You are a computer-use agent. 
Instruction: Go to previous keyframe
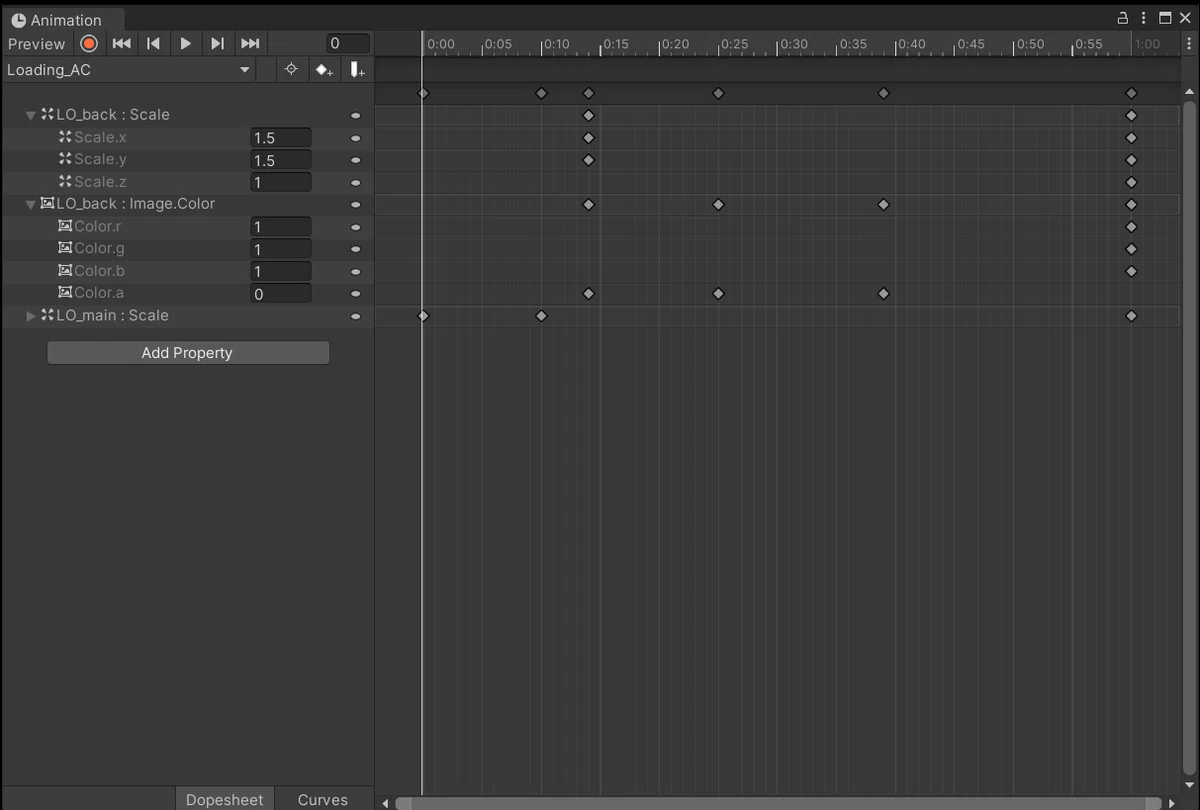click(x=153, y=43)
